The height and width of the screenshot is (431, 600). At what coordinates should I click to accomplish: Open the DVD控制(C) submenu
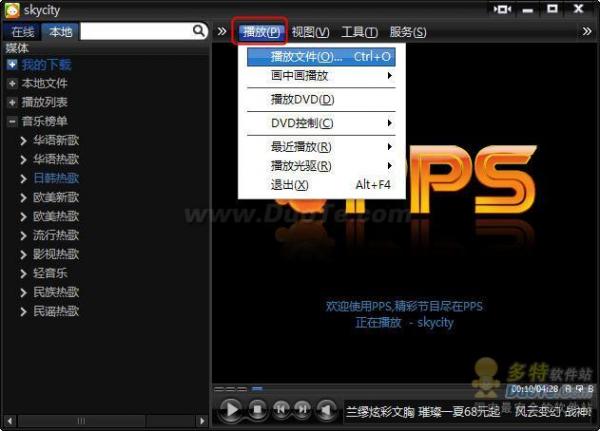pyautogui.click(x=321, y=123)
